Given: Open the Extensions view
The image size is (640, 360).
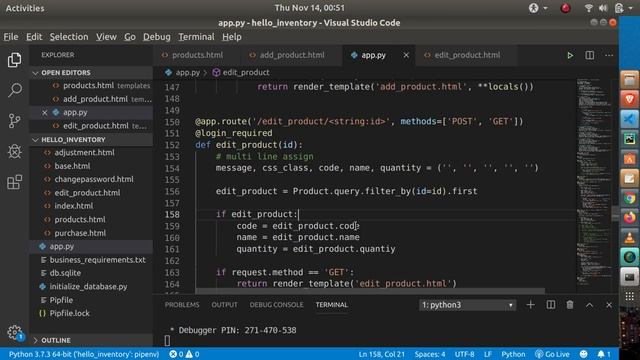Looking at the screenshot, I should coord(15,182).
